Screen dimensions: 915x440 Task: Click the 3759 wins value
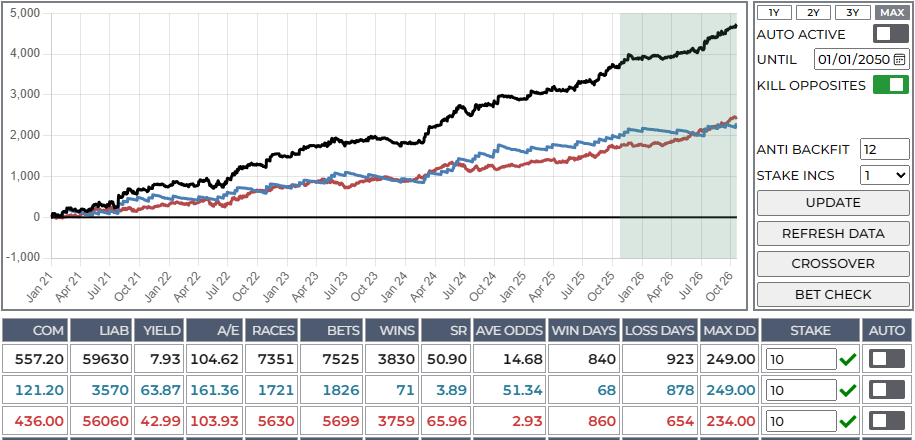coord(395,421)
